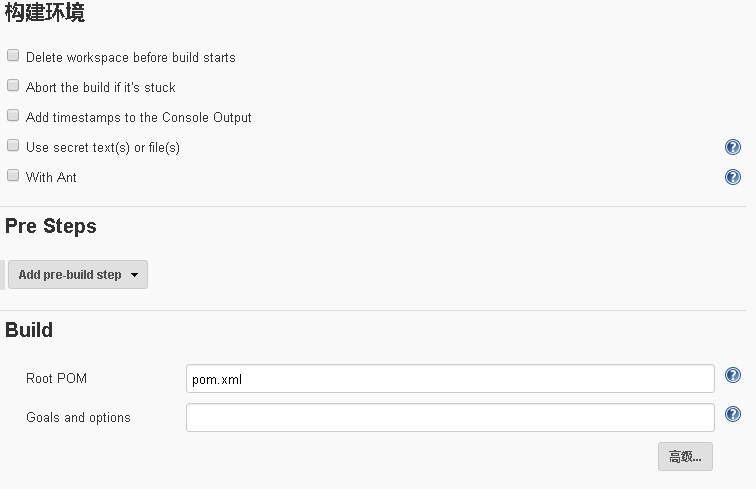Toggle Use secret text(s) or file(s) checkbox
The height and width of the screenshot is (489, 756).
pyautogui.click(x=13, y=145)
